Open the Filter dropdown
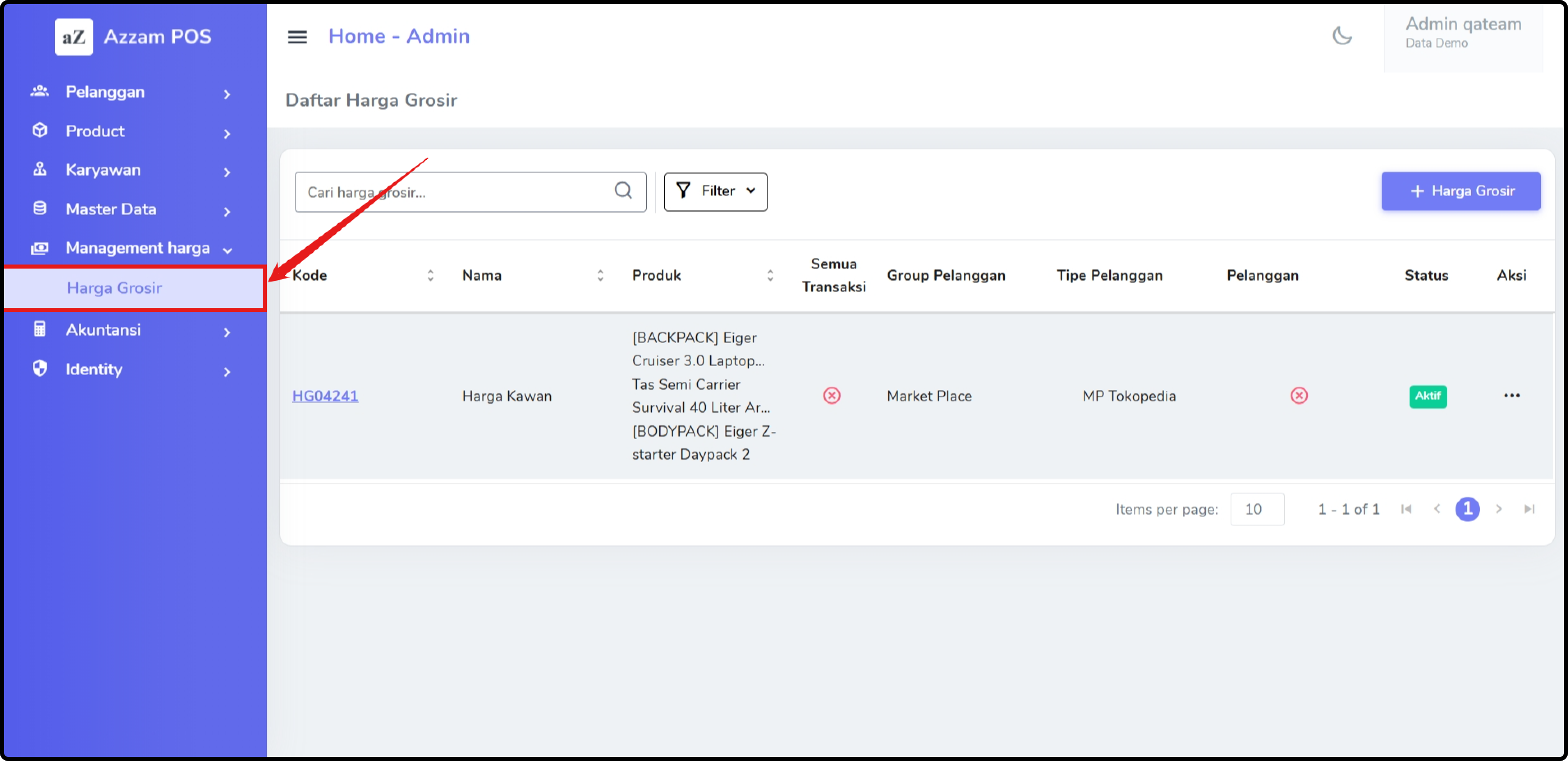The height and width of the screenshot is (761, 1568). [715, 192]
